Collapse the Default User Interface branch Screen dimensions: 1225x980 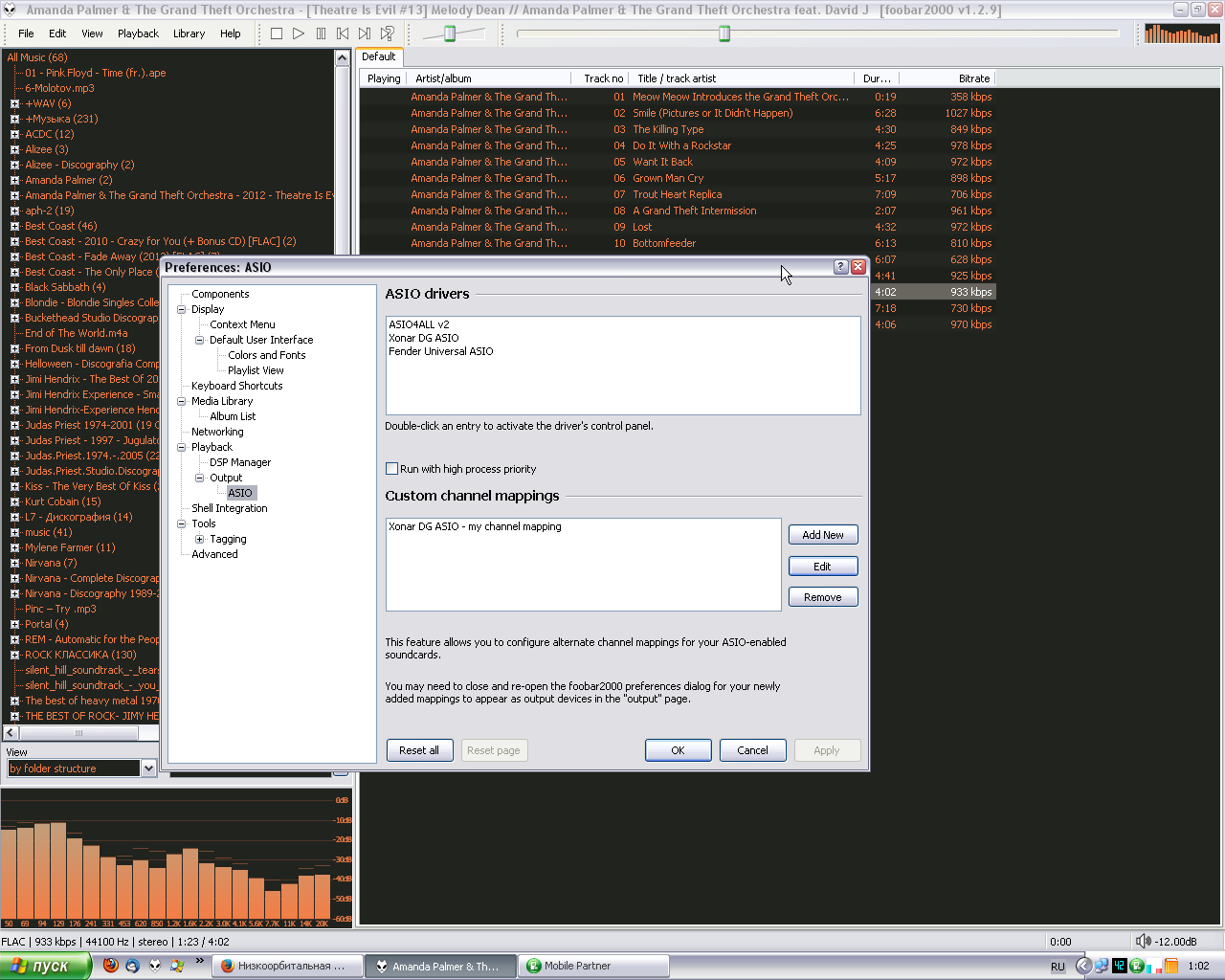200,340
